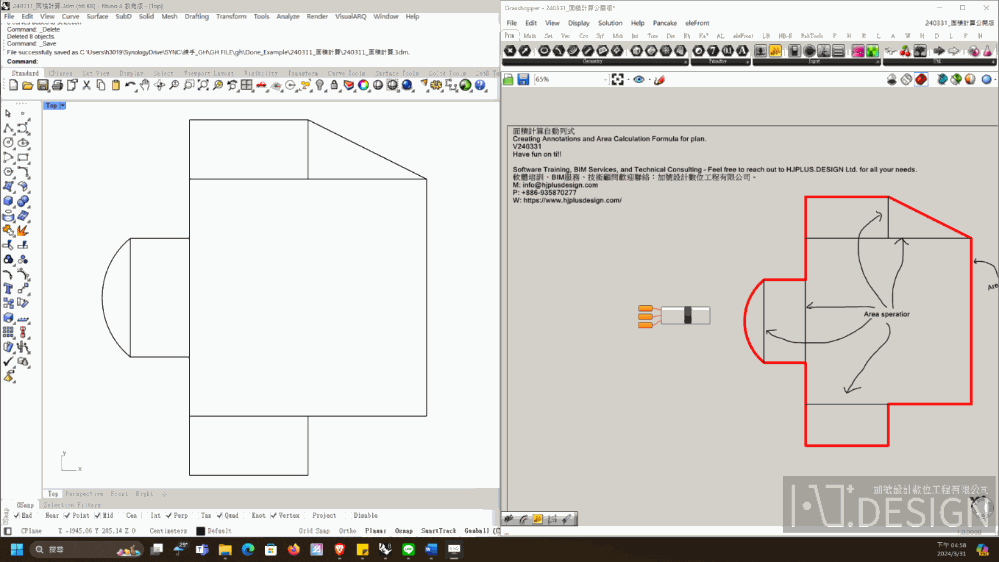
Task: Click the red shaded preview icon in Grasshopper
Action: [x=921, y=79]
